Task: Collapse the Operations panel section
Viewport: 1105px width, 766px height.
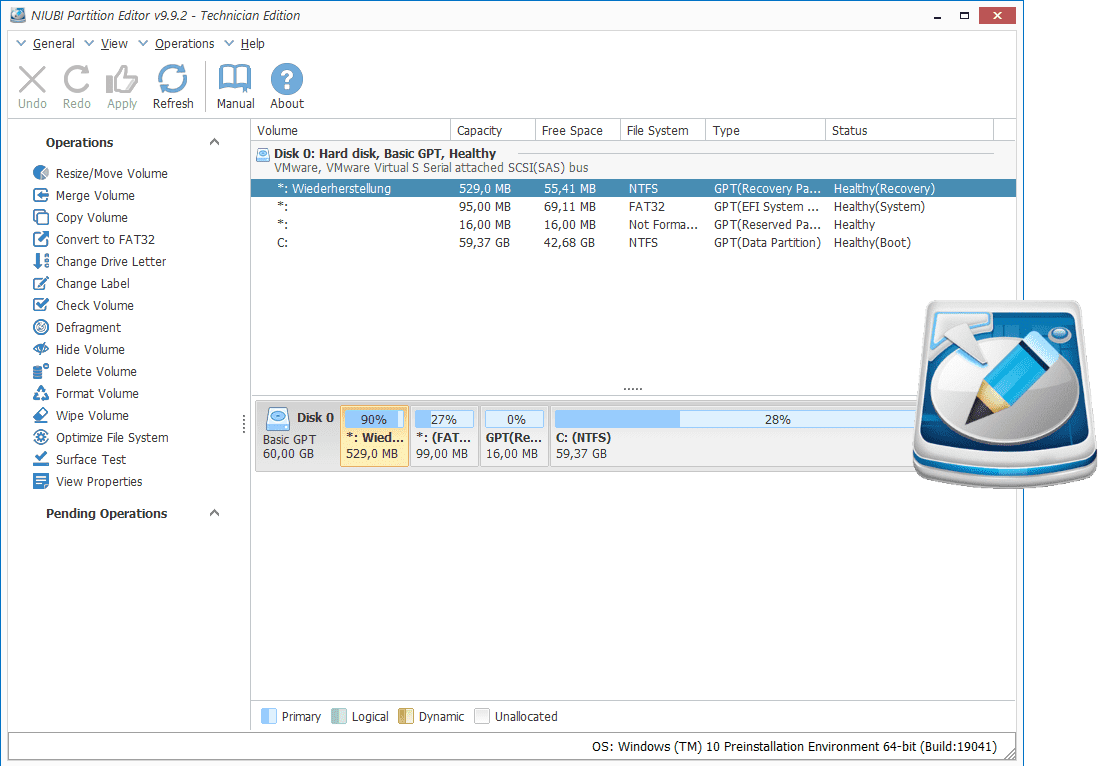Action: pyautogui.click(x=214, y=142)
